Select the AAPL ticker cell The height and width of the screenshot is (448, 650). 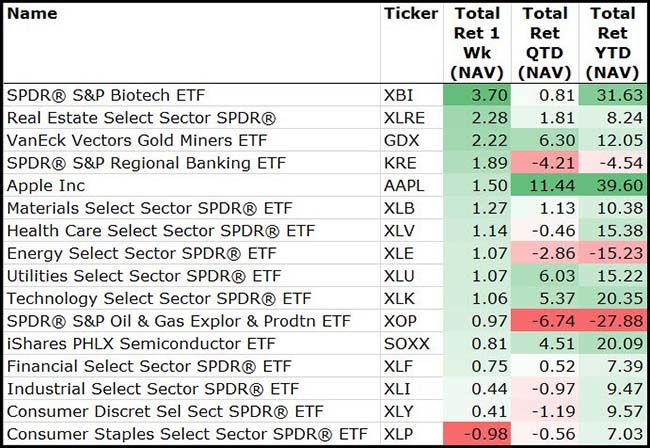[x=406, y=186]
